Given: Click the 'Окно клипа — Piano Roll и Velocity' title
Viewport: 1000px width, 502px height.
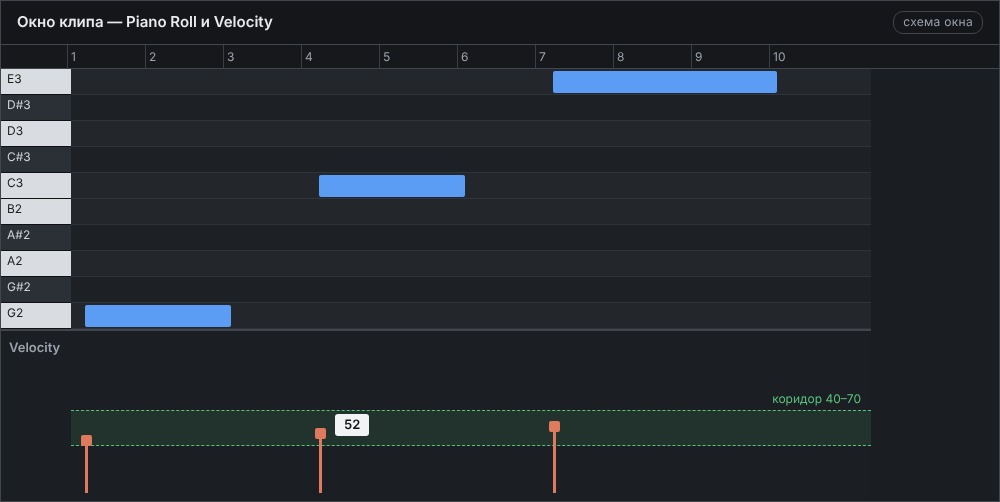Looking at the screenshot, I should (x=145, y=22).
